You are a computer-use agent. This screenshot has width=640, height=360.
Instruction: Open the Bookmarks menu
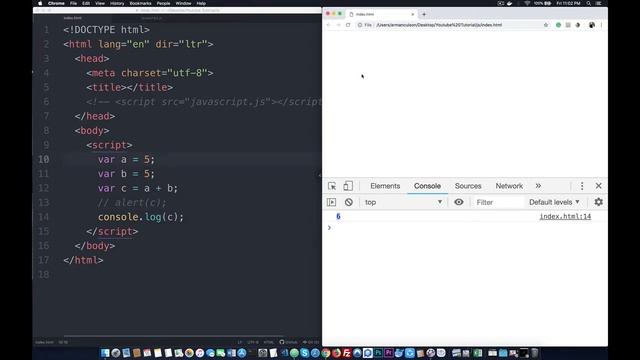click(140, 3)
